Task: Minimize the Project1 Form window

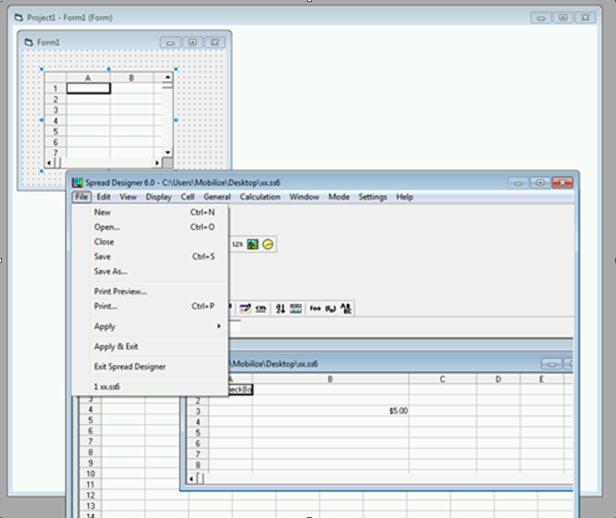Action: click(x=541, y=18)
